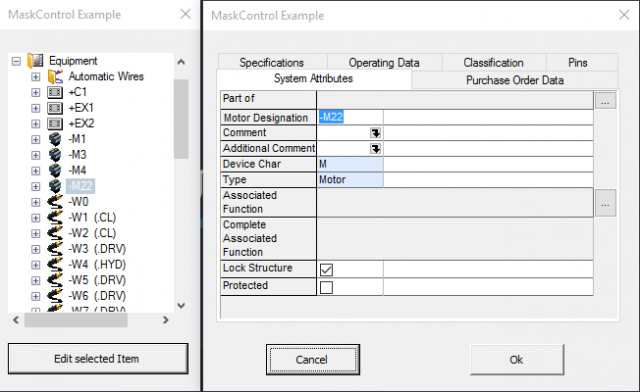Select the Automatic Wires folder icon

tap(55, 76)
